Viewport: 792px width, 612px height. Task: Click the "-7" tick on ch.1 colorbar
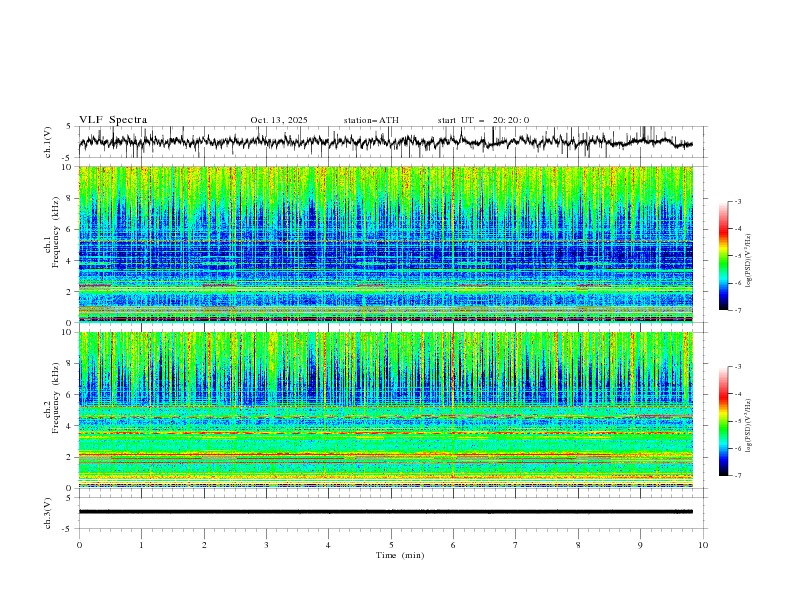(738, 310)
